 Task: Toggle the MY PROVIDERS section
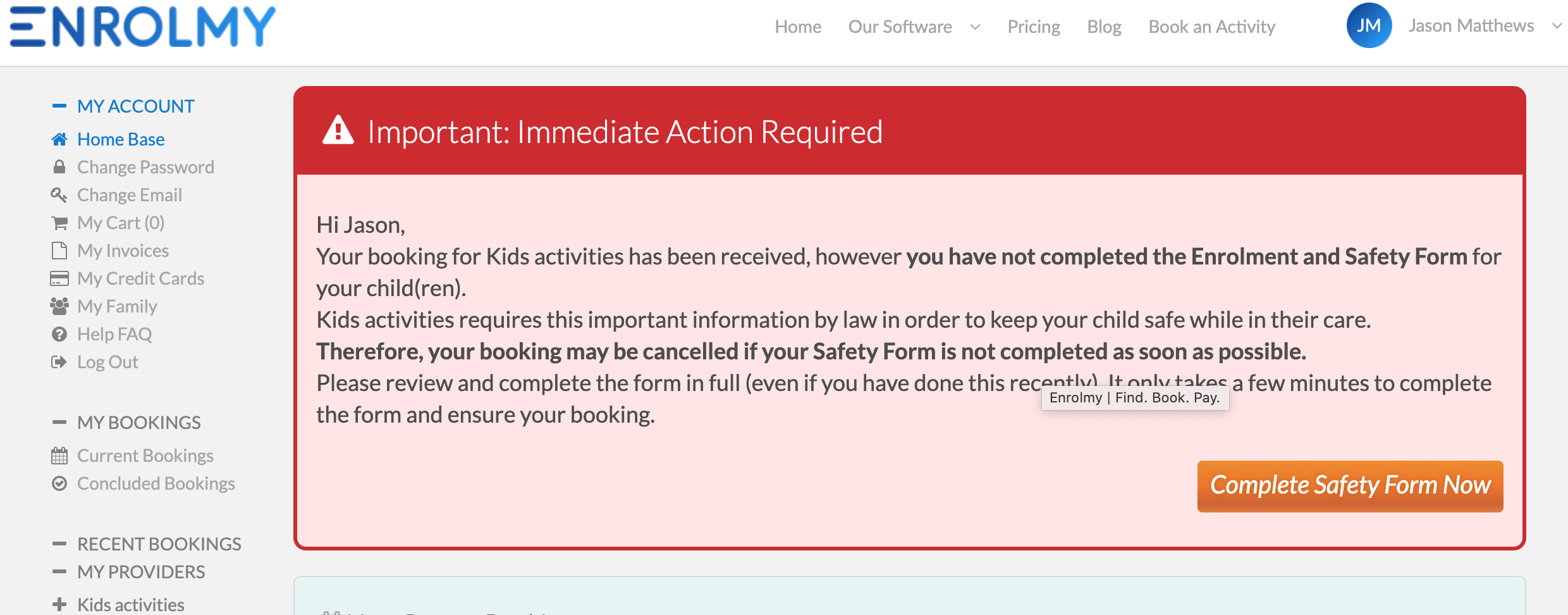(59, 572)
